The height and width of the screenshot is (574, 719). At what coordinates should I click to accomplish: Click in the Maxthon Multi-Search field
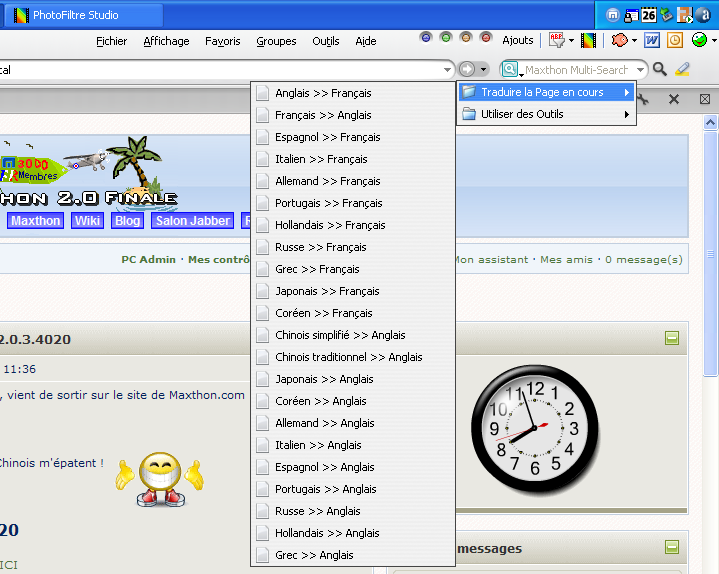(x=577, y=70)
